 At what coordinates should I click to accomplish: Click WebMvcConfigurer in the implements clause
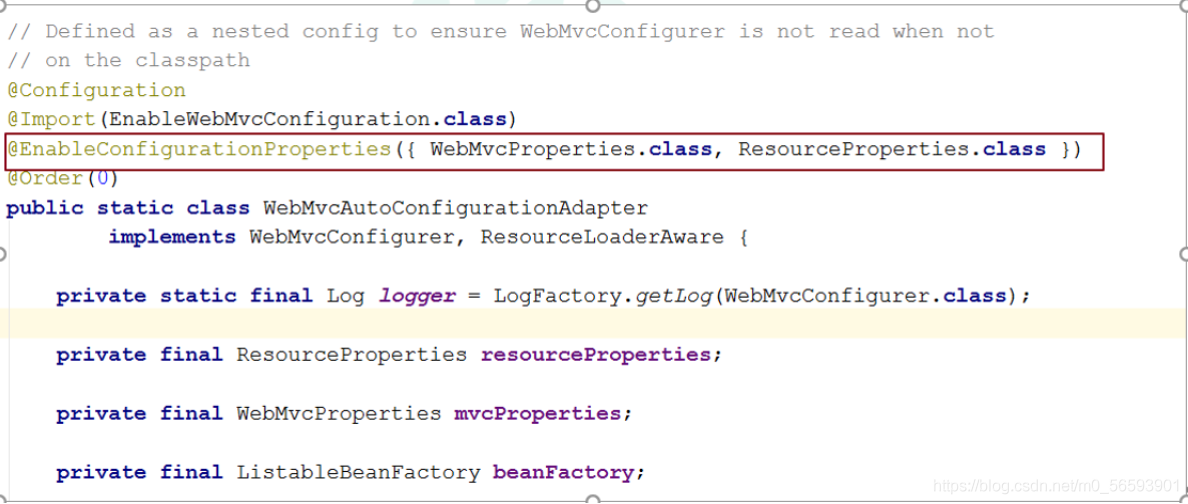click(x=352, y=237)
